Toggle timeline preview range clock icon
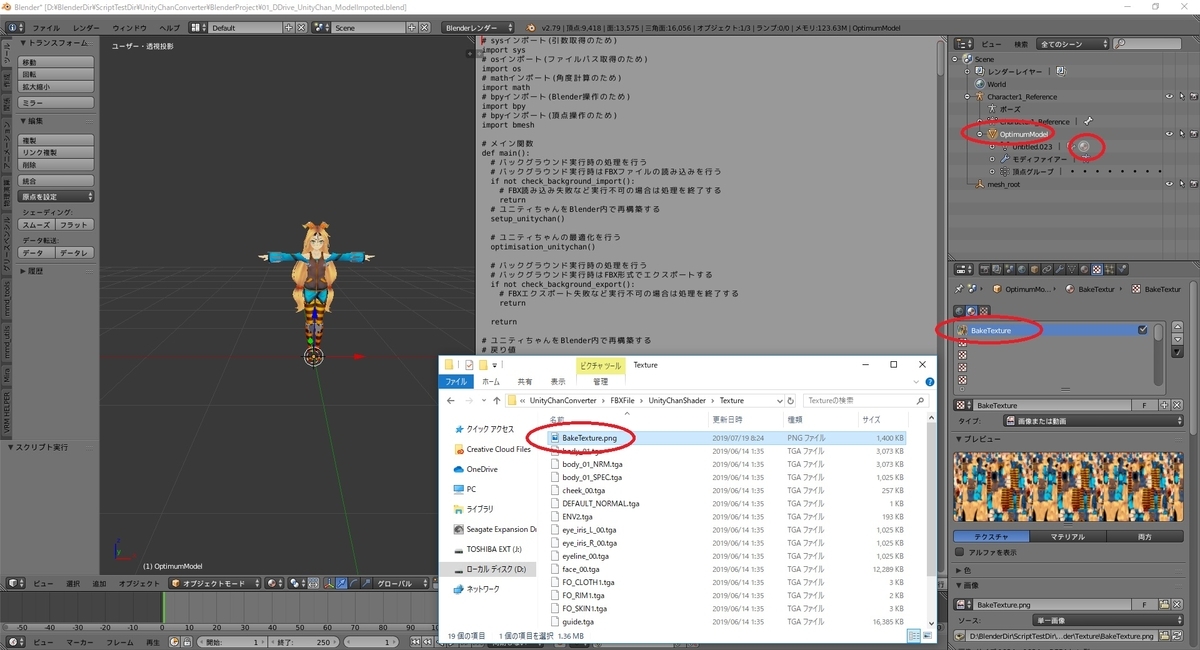The height and width of the screenshot is (650, 1200). point(173,642)
